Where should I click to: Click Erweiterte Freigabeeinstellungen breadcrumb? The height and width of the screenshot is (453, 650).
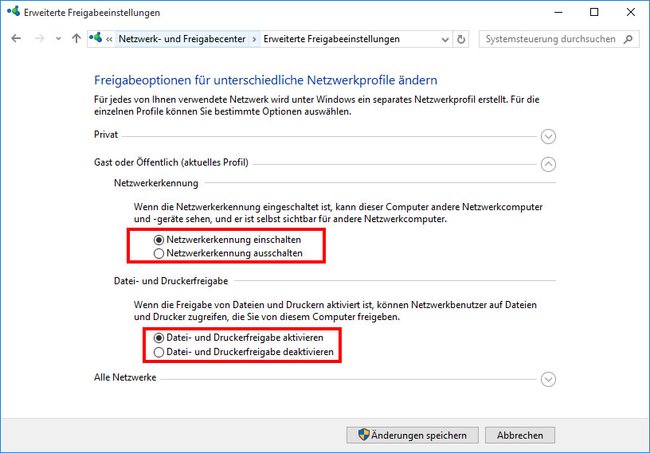point(332,39)
